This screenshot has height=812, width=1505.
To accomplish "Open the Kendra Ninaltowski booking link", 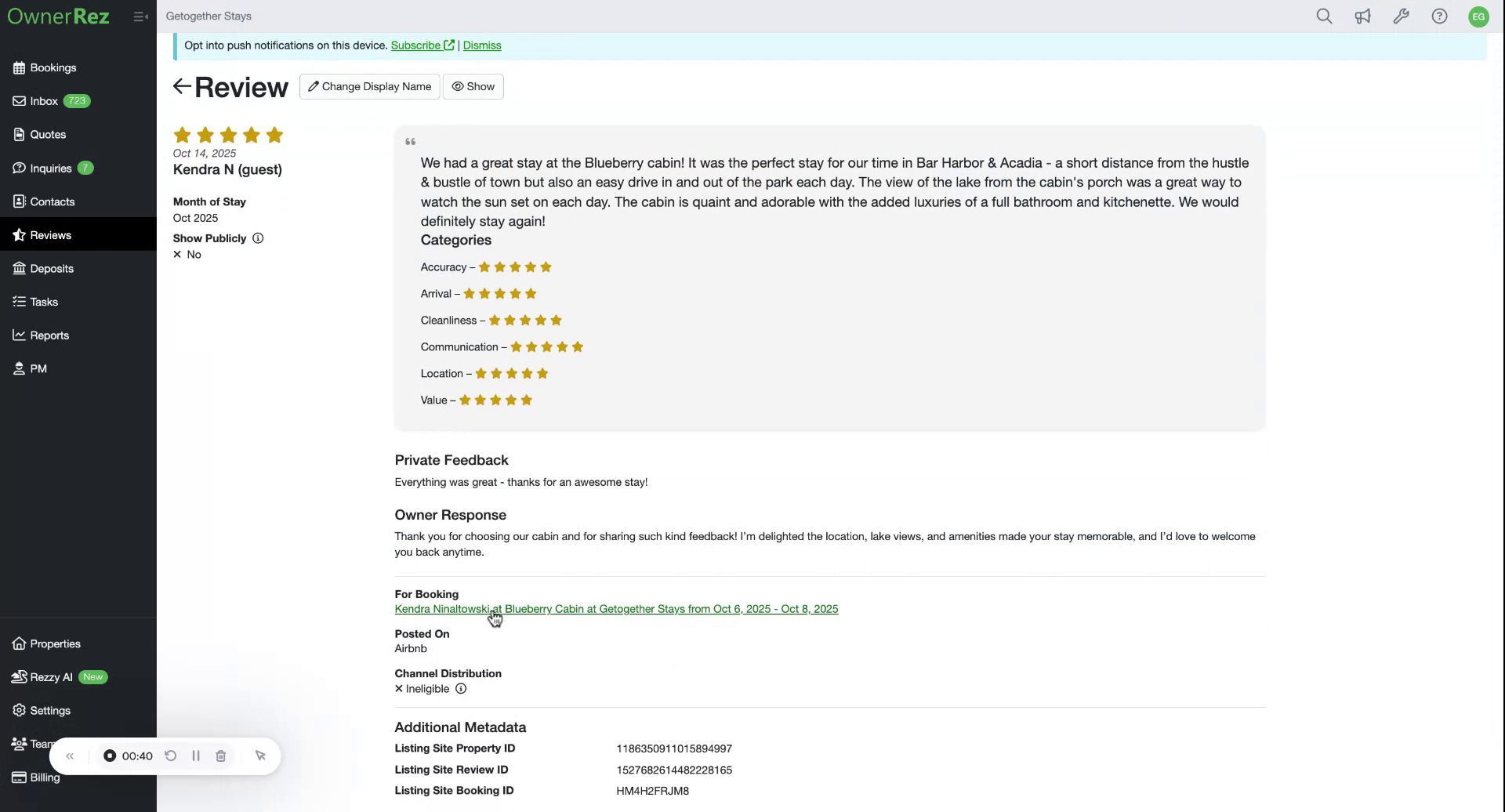I will (x=616, y=609).
